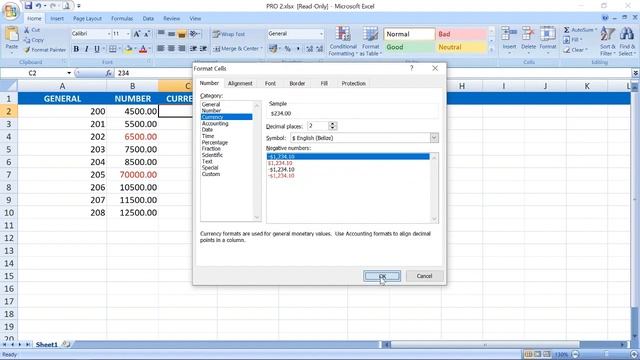The width and height of the screenshot is (640, 360).
Task: Switch to the Border tab in dialog
Action: (297, 83)
